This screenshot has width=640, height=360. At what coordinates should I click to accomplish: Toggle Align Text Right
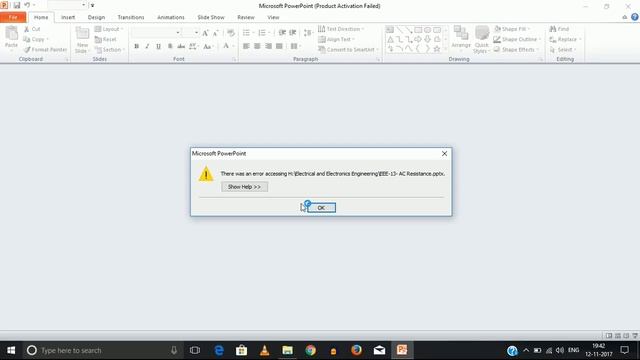268,46
